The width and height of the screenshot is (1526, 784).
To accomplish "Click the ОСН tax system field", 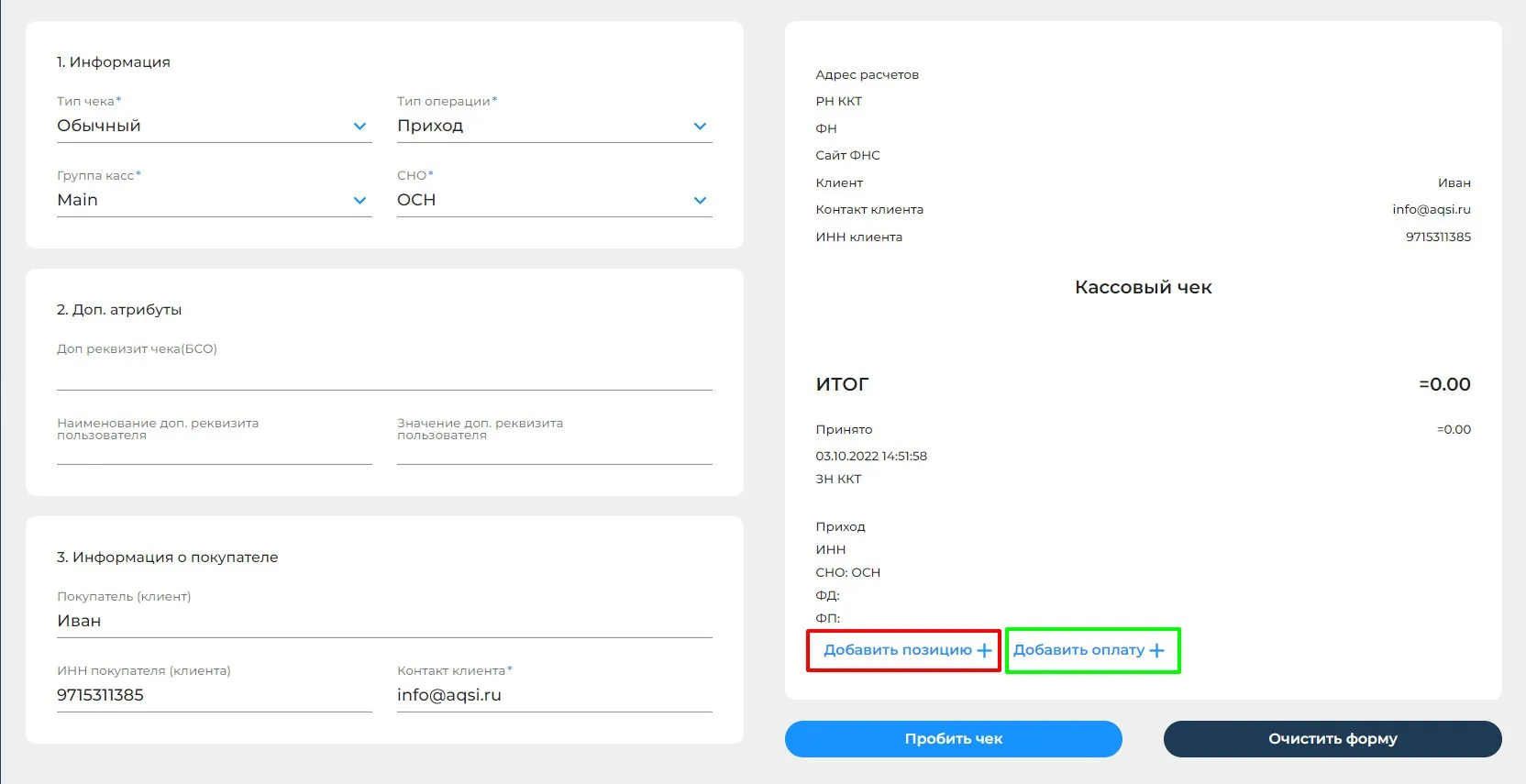I will pyautogui.click(x=555, y=201).
